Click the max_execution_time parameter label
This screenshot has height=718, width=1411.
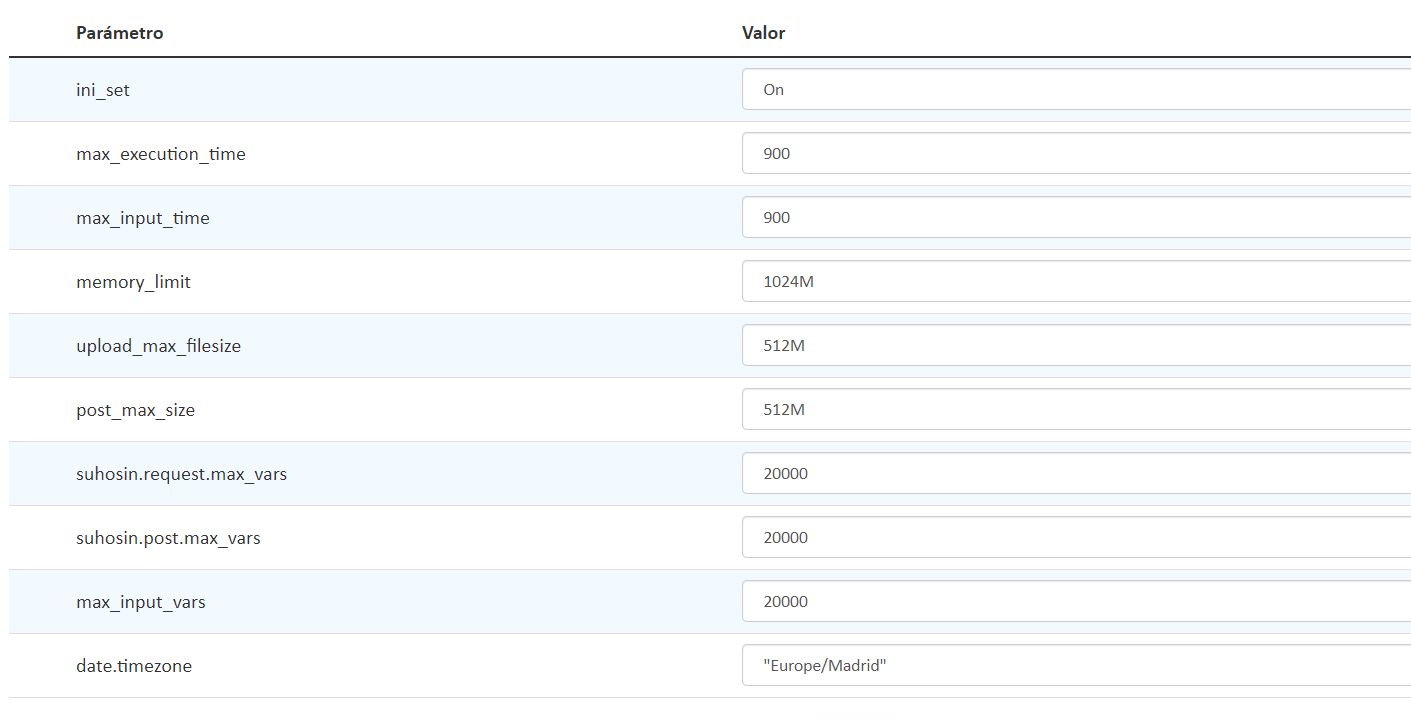click(161, 154)
